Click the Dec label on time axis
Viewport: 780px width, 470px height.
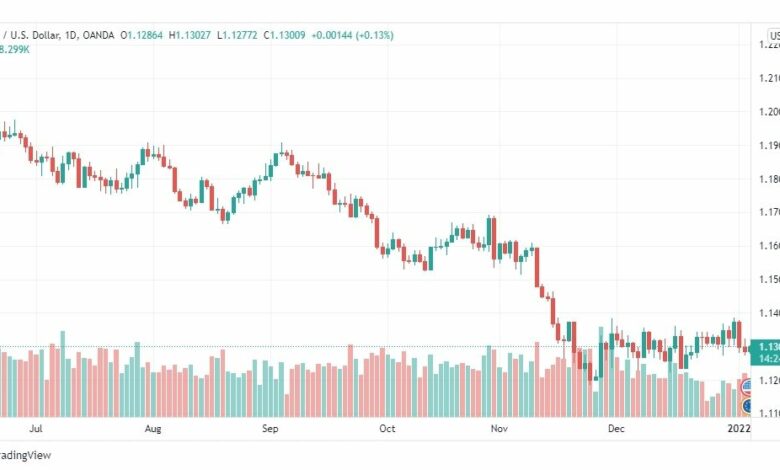pyautogui.click(x=616, y=428)
